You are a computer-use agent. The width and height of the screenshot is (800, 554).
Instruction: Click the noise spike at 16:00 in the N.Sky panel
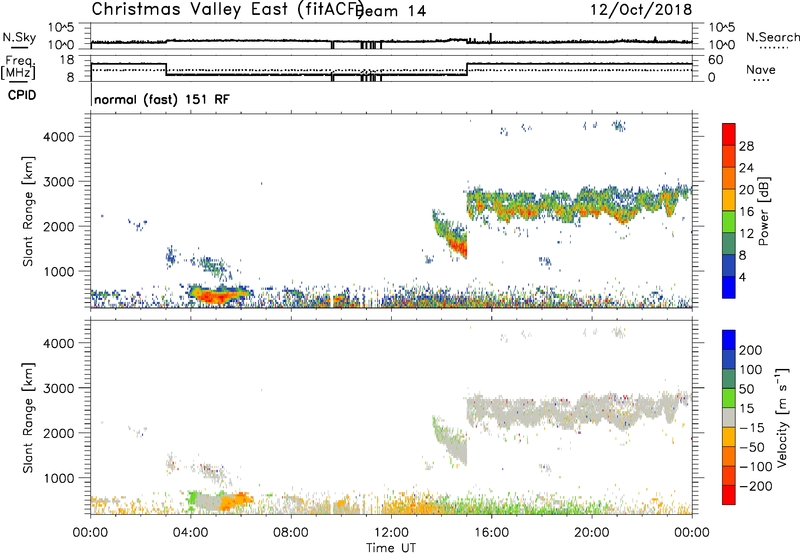click(491, 38)
